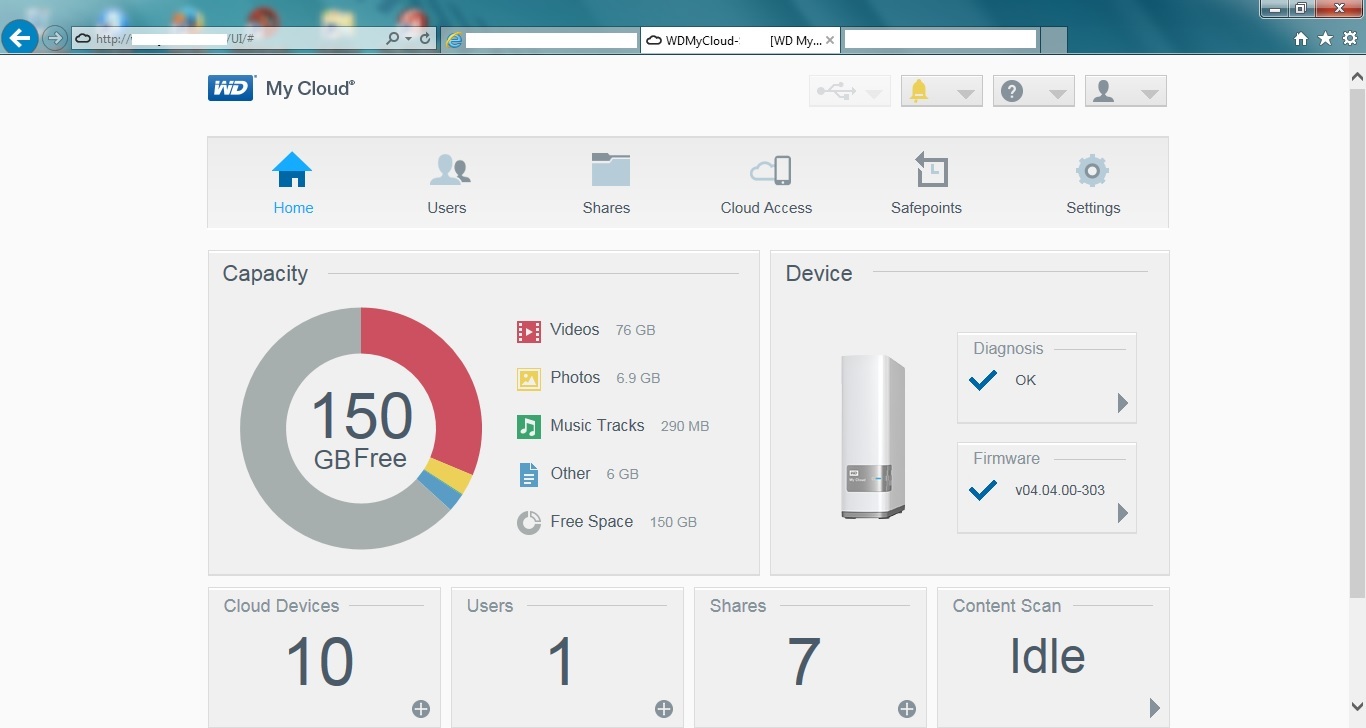Click the Other document icon in Capacity

click(528, 475)
